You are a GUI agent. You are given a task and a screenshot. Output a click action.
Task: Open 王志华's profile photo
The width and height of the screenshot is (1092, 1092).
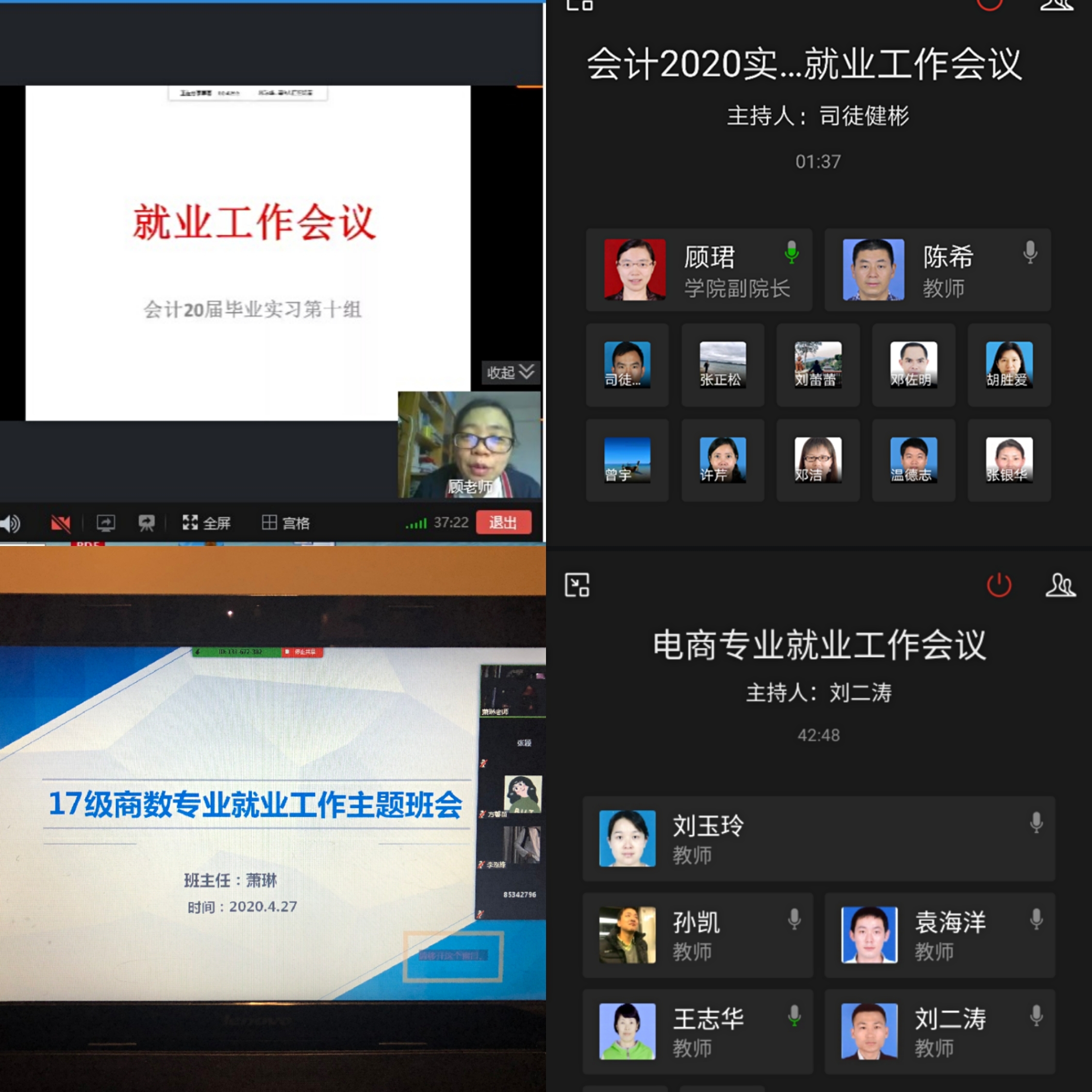[628, 1031]
